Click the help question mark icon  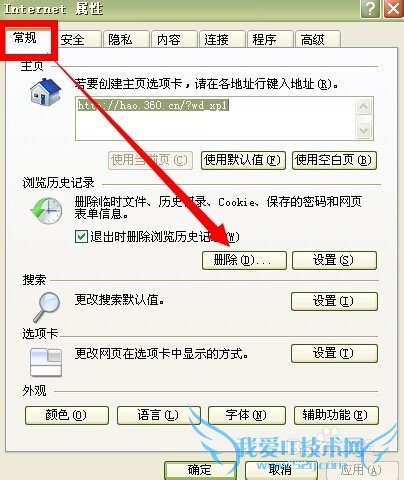pos(370,9)
